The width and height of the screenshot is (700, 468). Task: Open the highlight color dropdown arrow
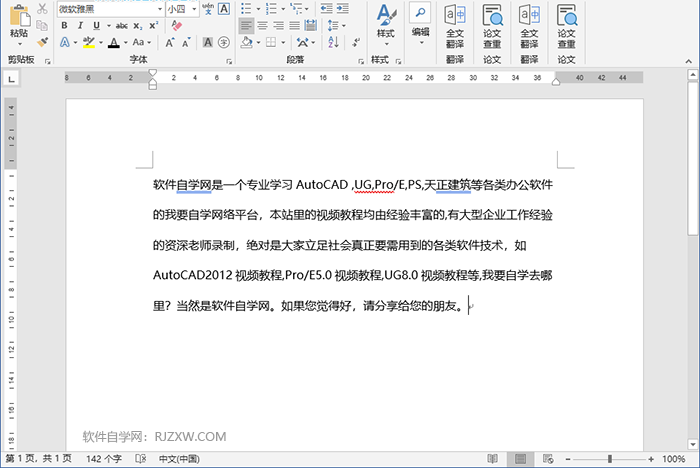(101, 42)
